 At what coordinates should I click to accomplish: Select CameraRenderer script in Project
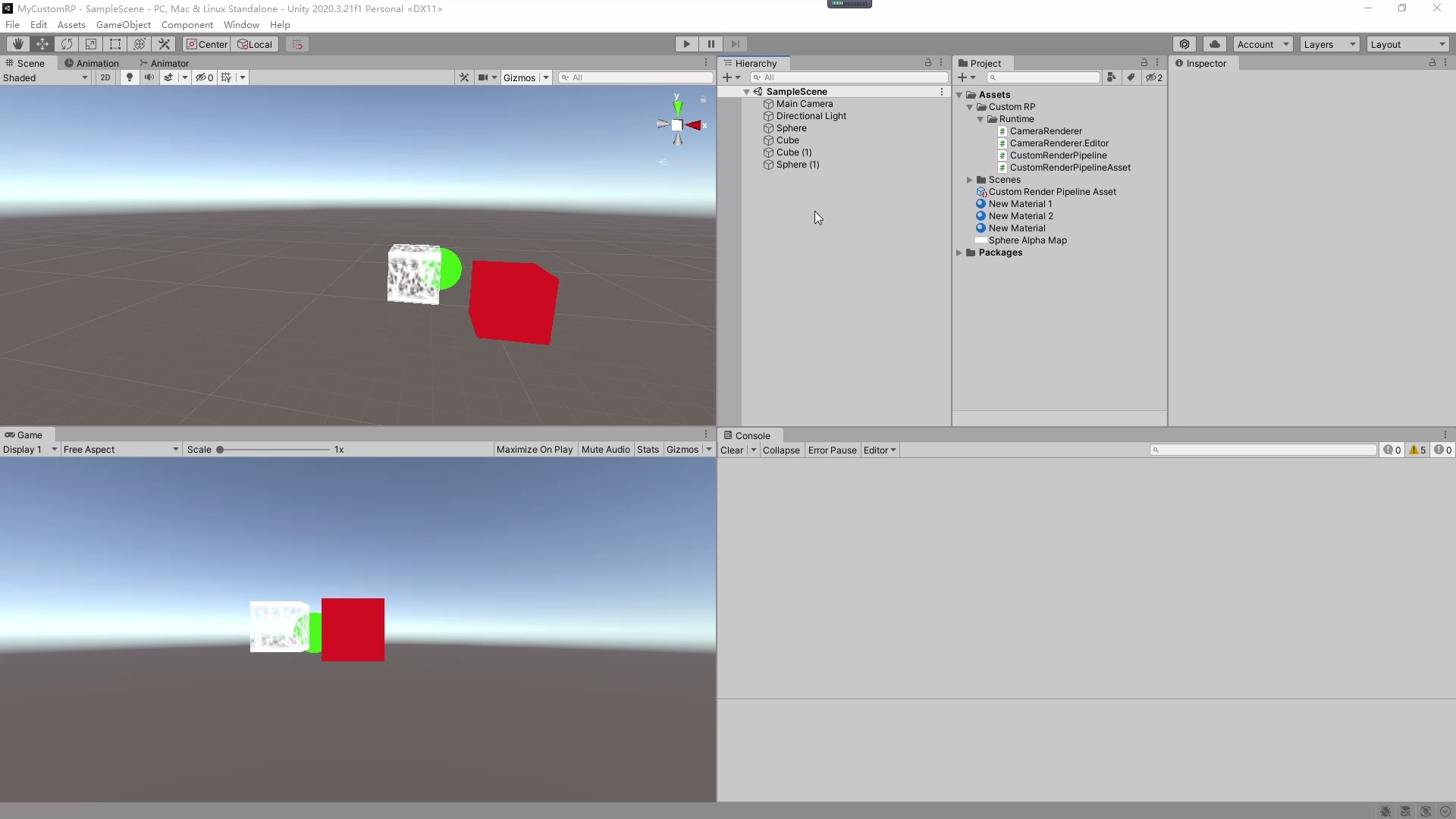(1046, 131)
